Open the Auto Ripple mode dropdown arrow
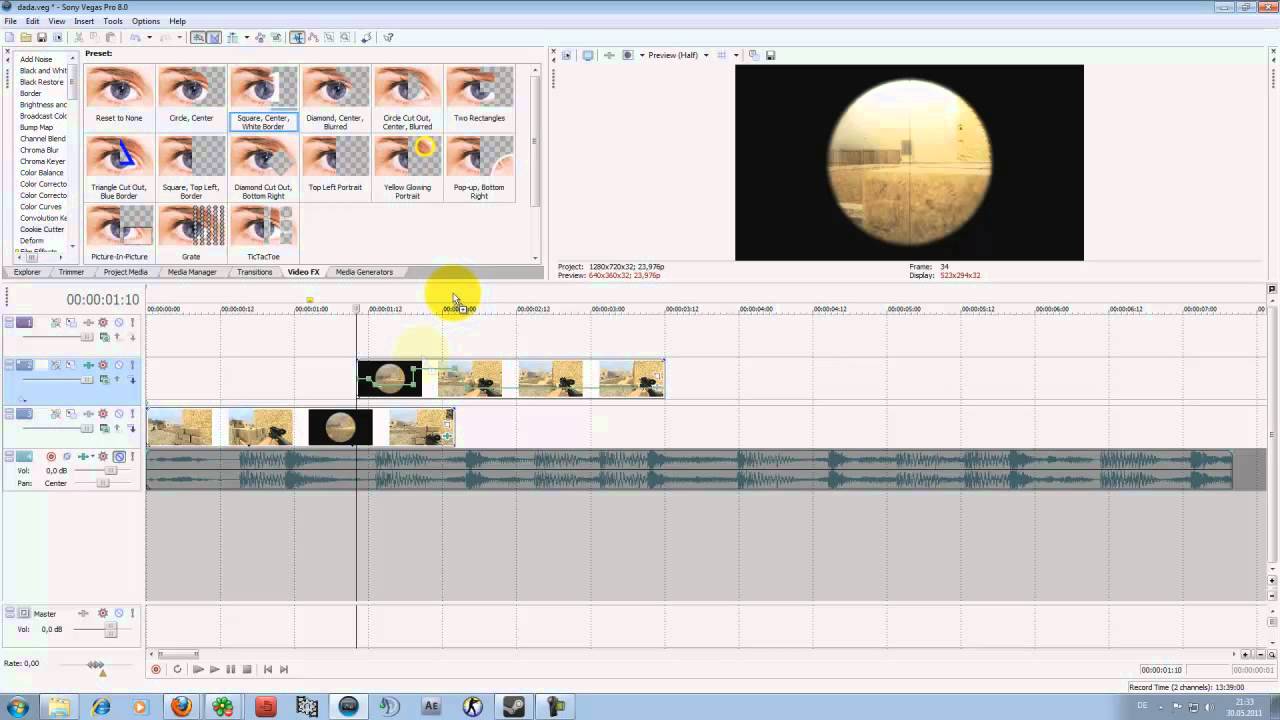Viewport: 1280px width, 720px height. pyautogui.click(x=246, y=37)
